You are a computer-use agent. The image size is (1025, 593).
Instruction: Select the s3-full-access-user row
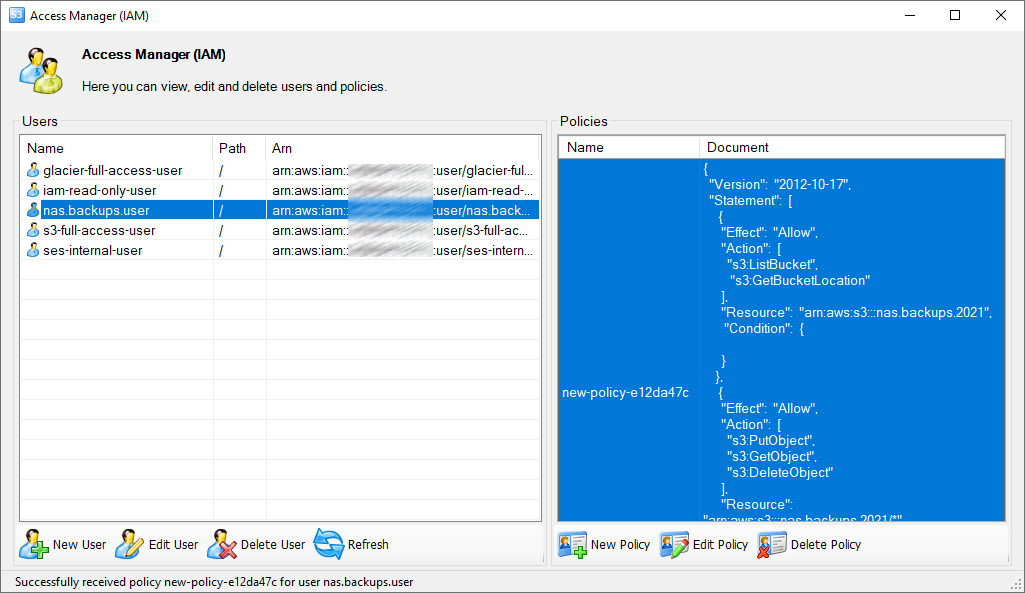point(100,230)
